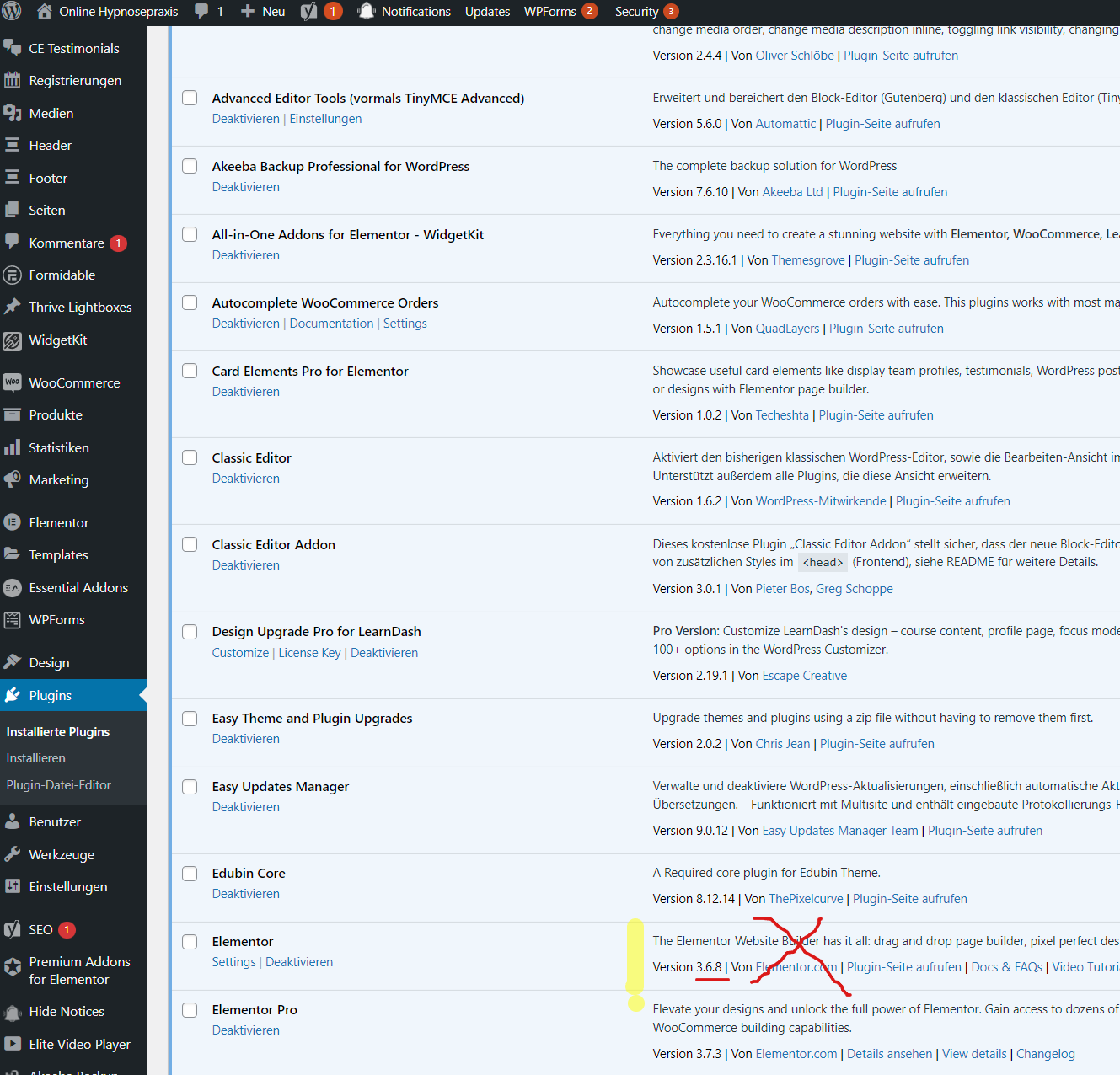Click the WooCommerce logo icon
This screenshot has height=1075, width=1120.
coord(13,382)
